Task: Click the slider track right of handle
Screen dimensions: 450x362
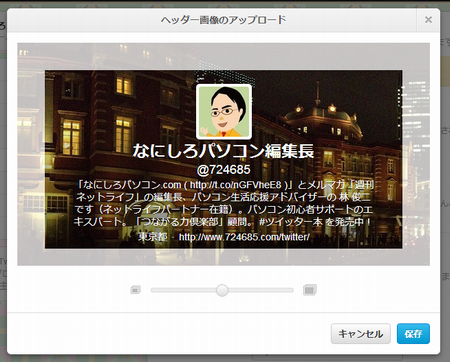Action: (x=261, y=290)
